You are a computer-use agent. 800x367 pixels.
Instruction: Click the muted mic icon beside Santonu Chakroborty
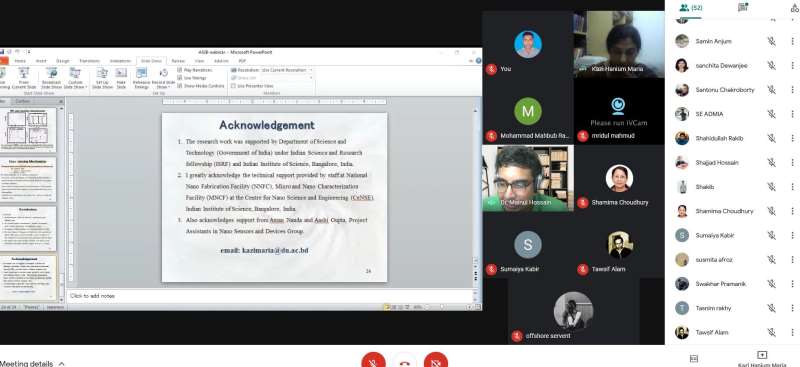point(771,90)
